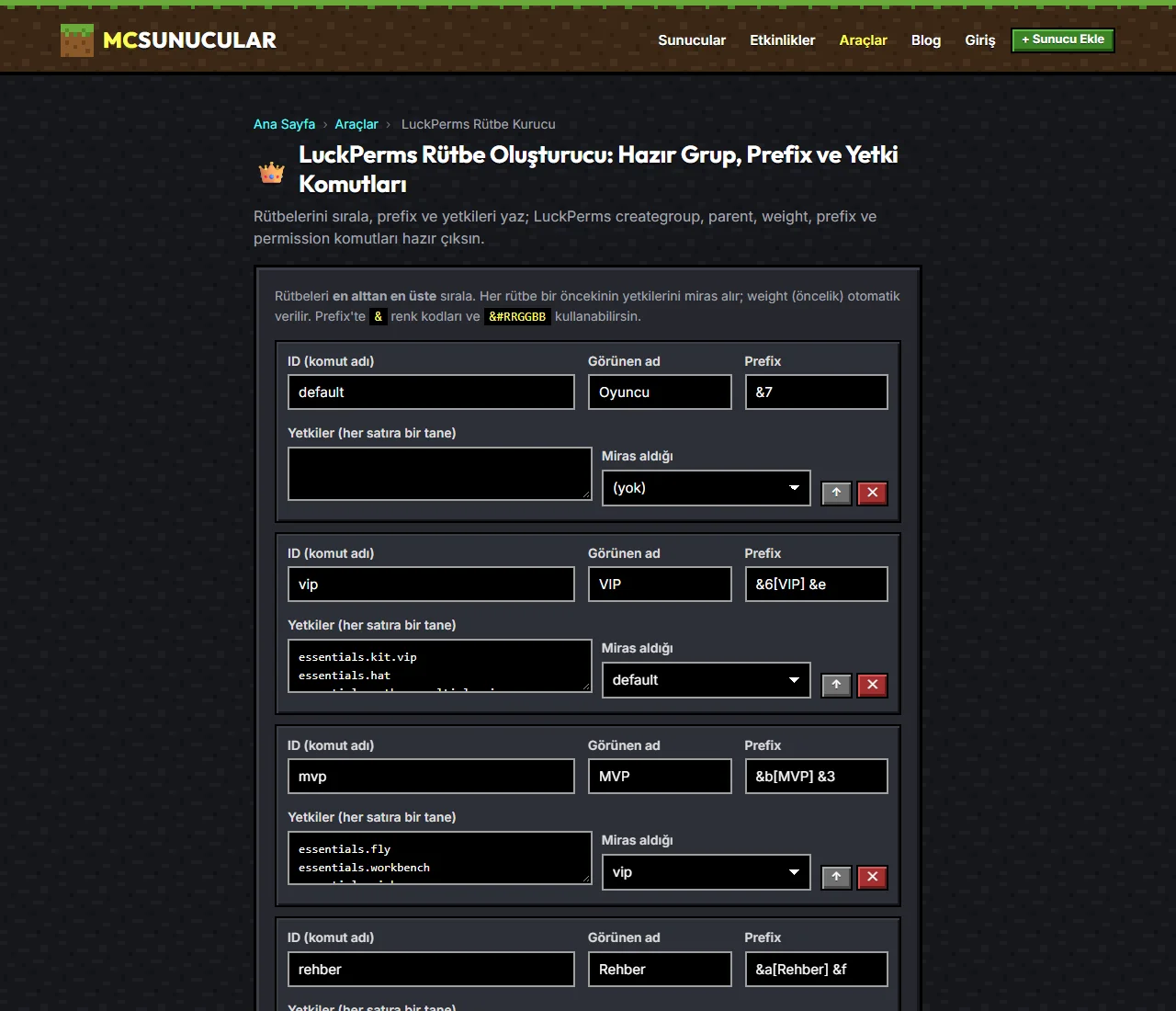Delete the default rank

pos(873,493)
